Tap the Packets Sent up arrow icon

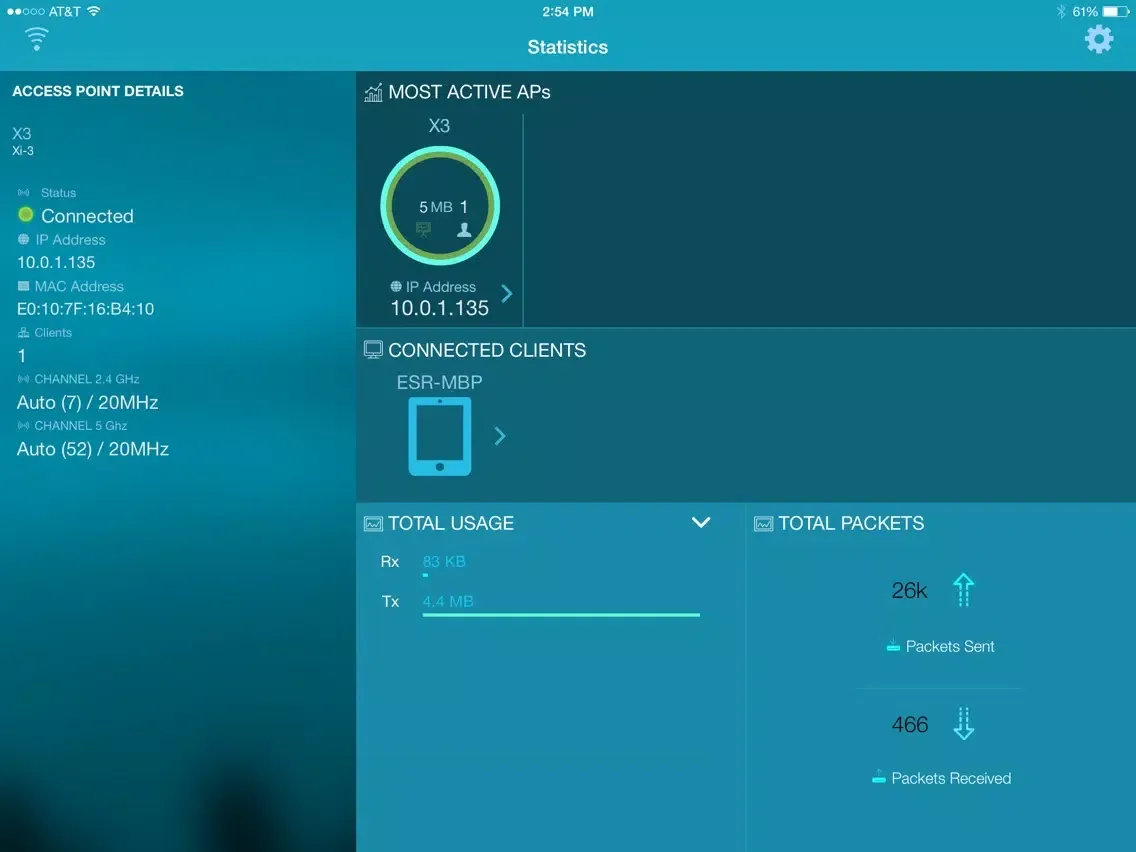(x=964, y=590)
